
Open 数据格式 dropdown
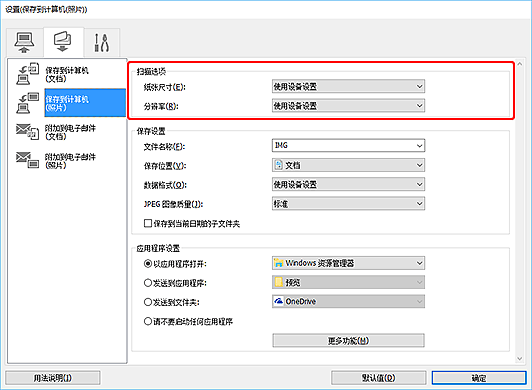click(x=348, y=184)
